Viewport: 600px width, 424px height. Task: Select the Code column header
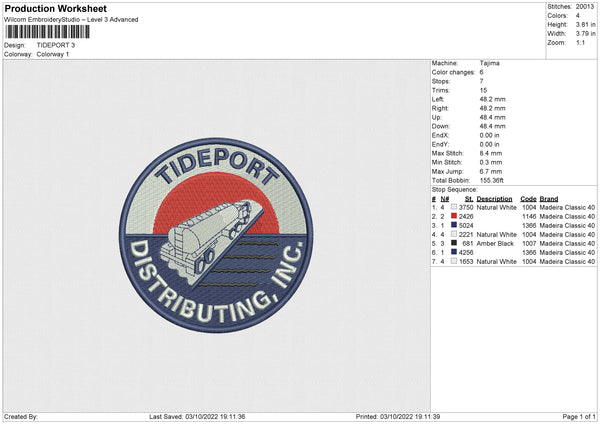pyautogui.click(x=528, y=198)
